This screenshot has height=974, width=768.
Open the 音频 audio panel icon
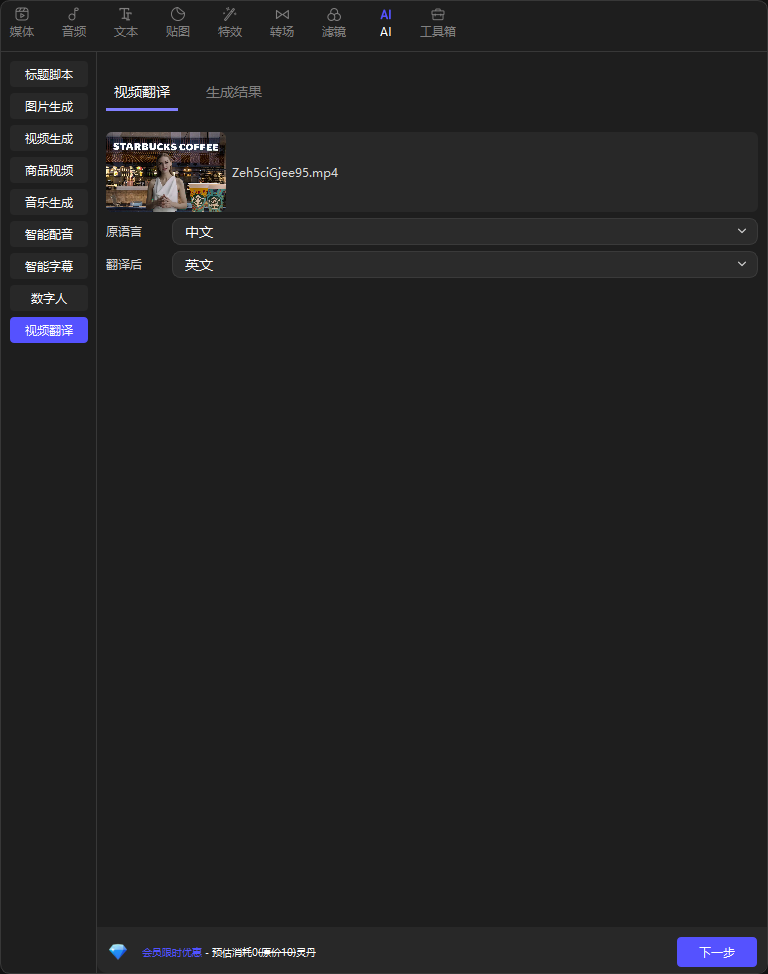click(x=74, y=15)
